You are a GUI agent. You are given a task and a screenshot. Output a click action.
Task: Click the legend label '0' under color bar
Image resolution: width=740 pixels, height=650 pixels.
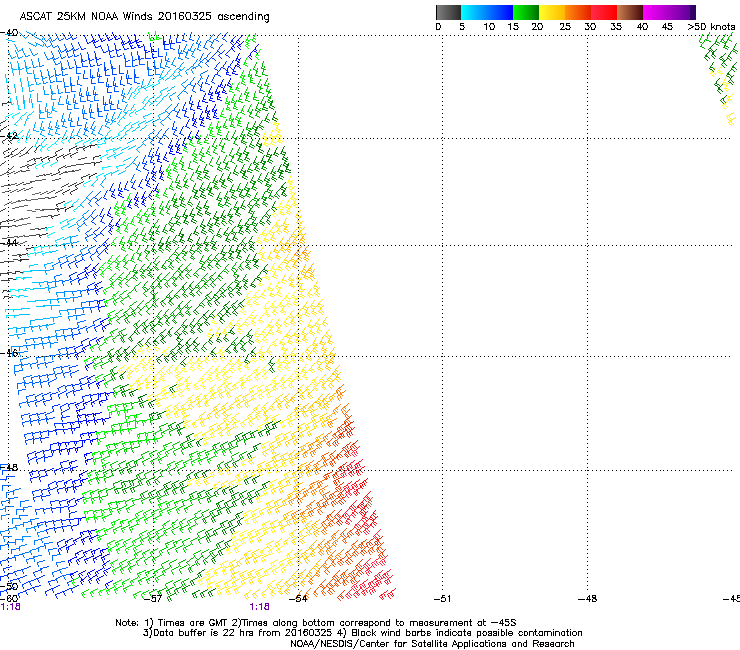click(x=438, y=27)
